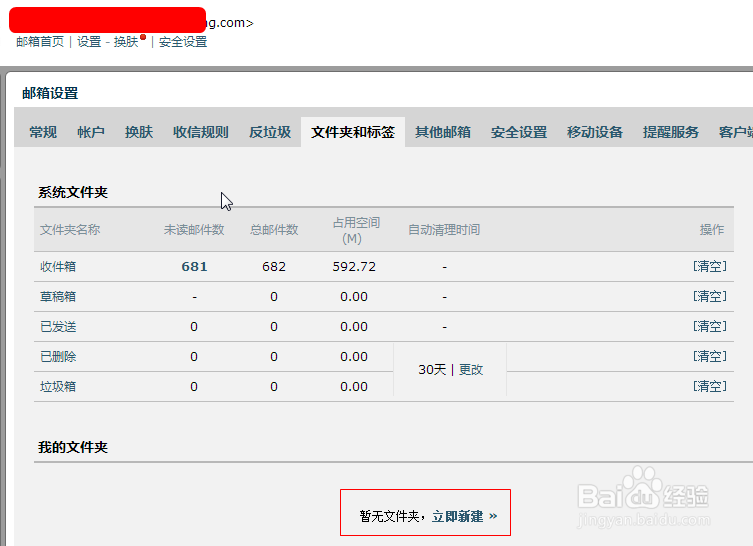
Task: Go to the 反垃圾 tab
Action: coord(270,132)
